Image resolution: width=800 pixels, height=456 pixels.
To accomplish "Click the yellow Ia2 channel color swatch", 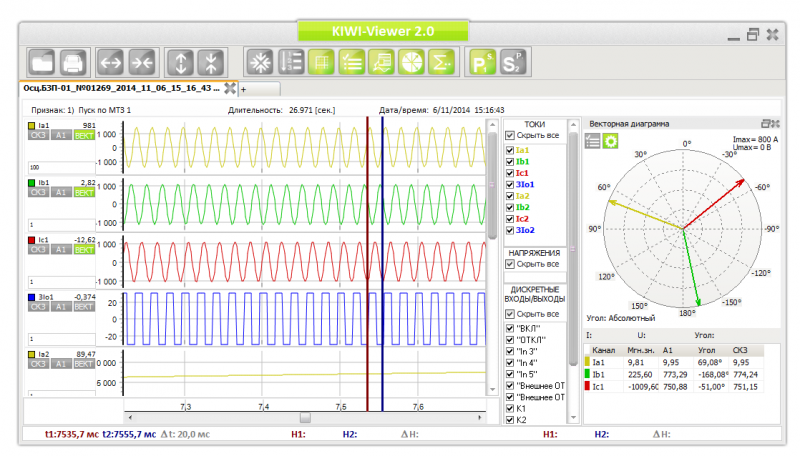I will pos(30,354).
